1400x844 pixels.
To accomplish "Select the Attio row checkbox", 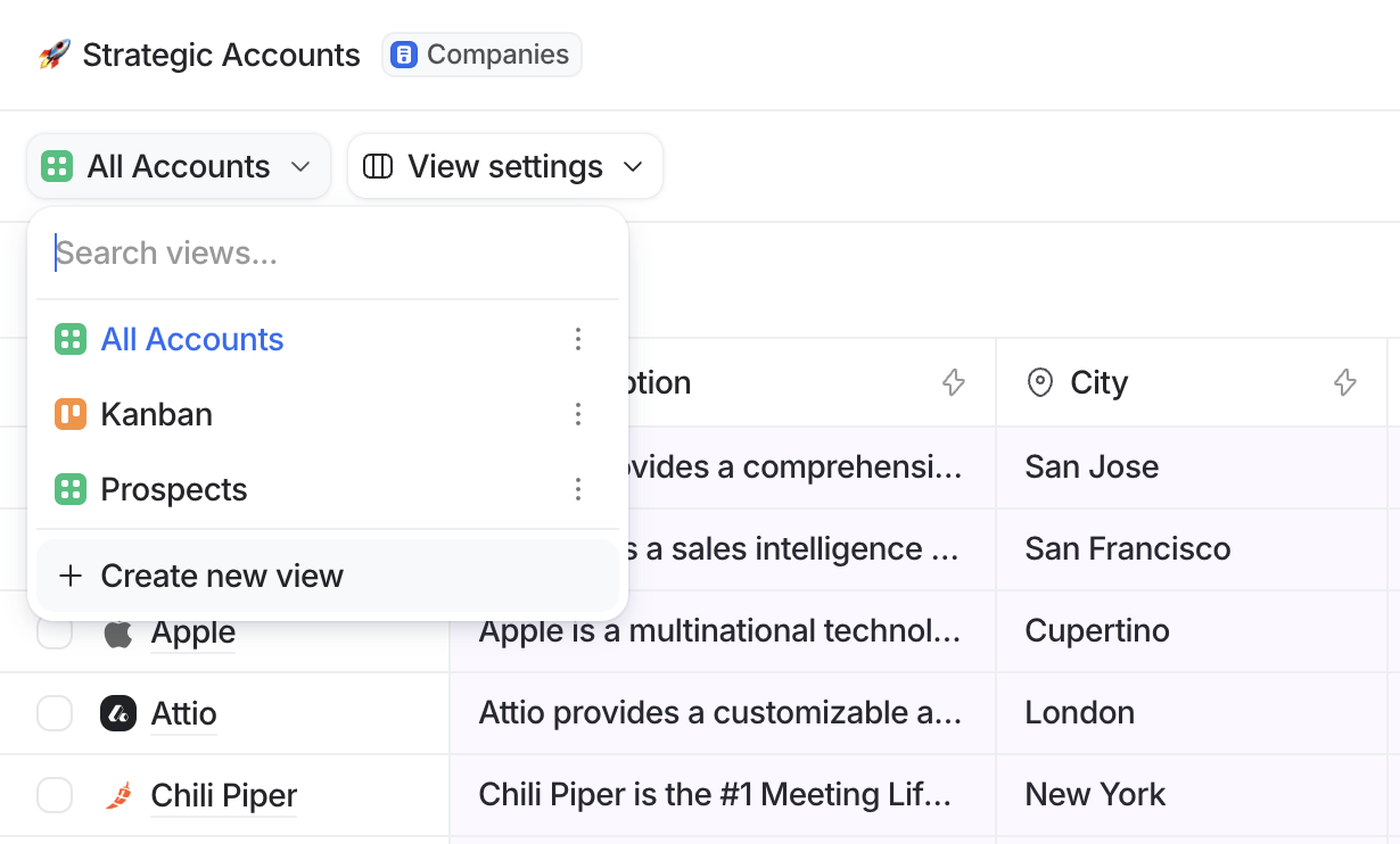I will (x=55, y=713).
